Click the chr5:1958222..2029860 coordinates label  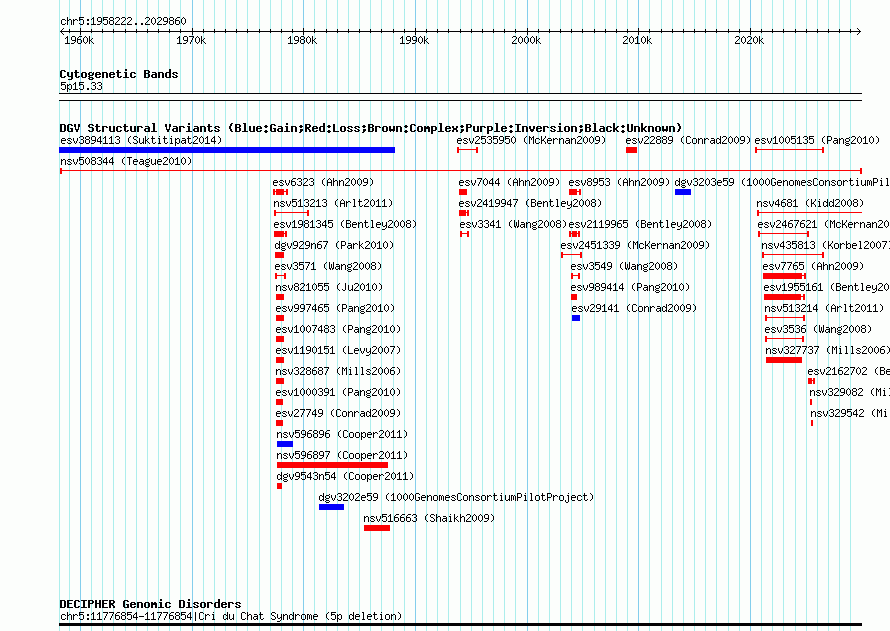(x=123, y=21)
